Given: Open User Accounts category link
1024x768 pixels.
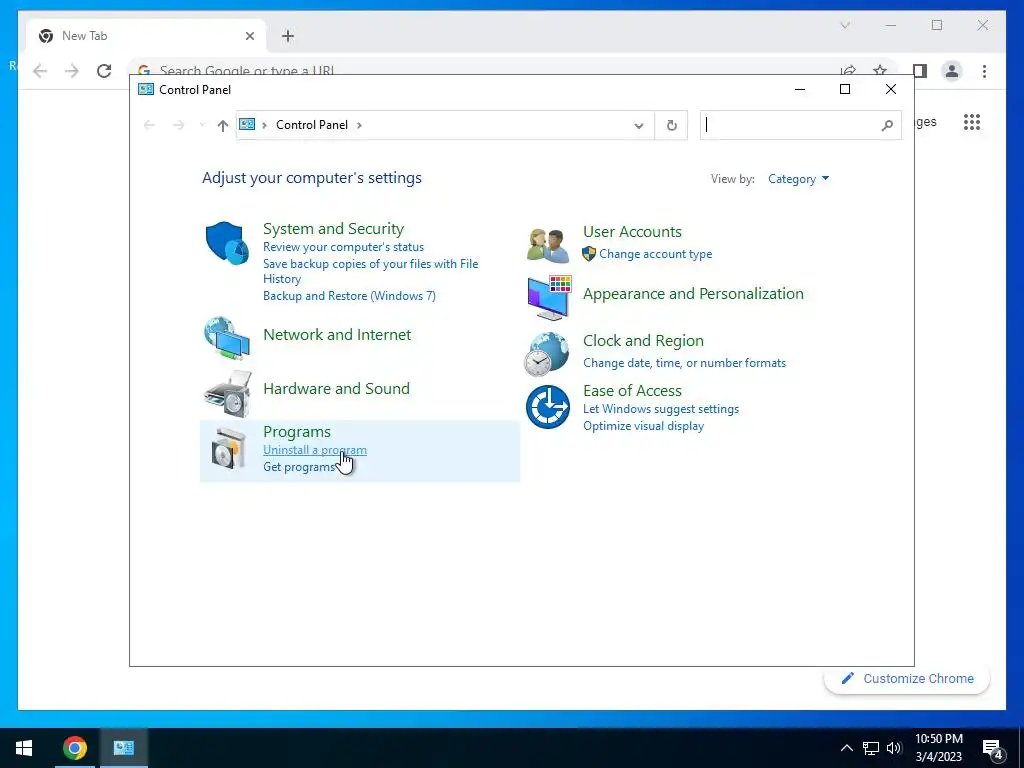Looking at the screenshot, I should [632, 232].
